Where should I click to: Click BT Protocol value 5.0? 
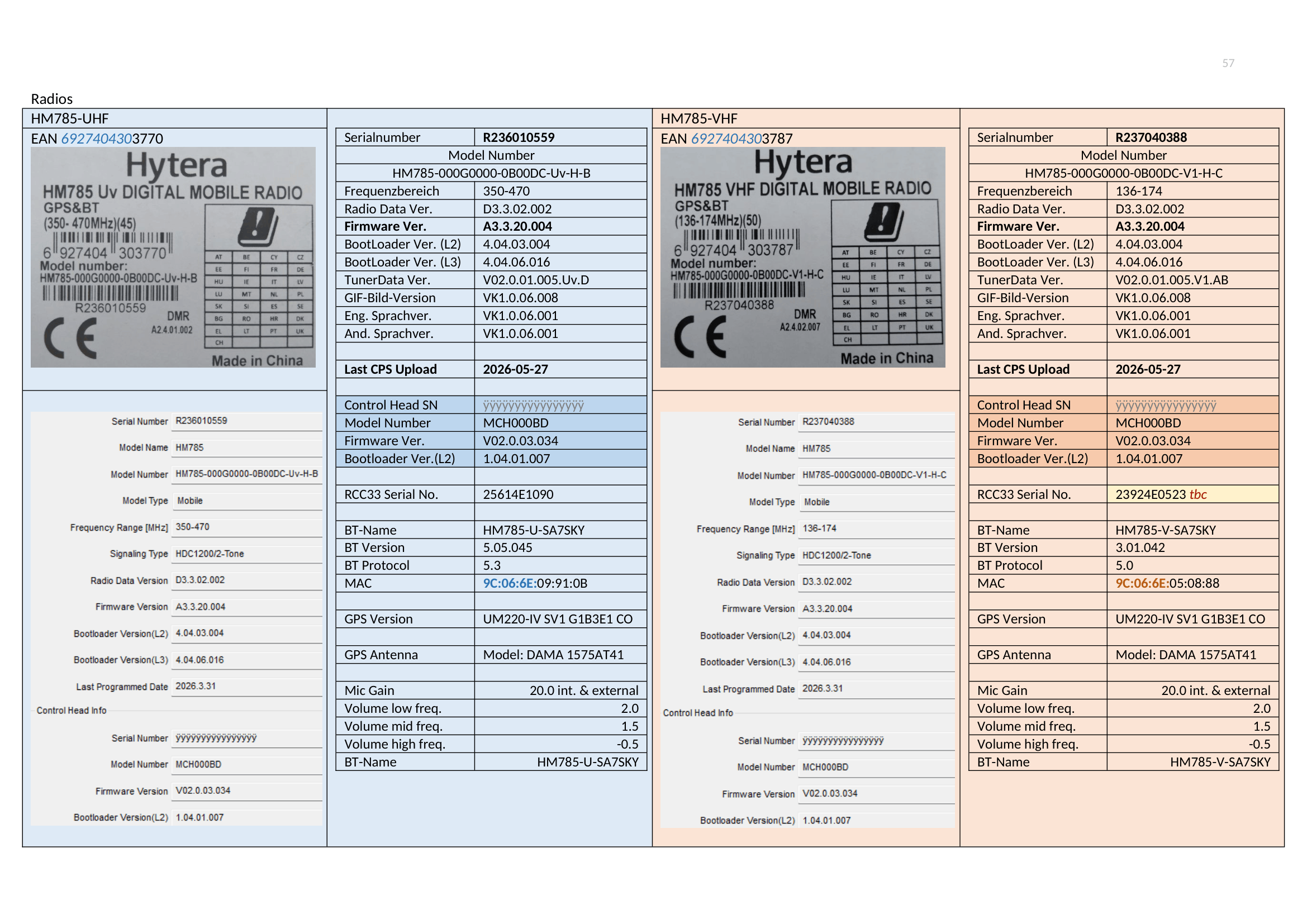click(1124, 565)
